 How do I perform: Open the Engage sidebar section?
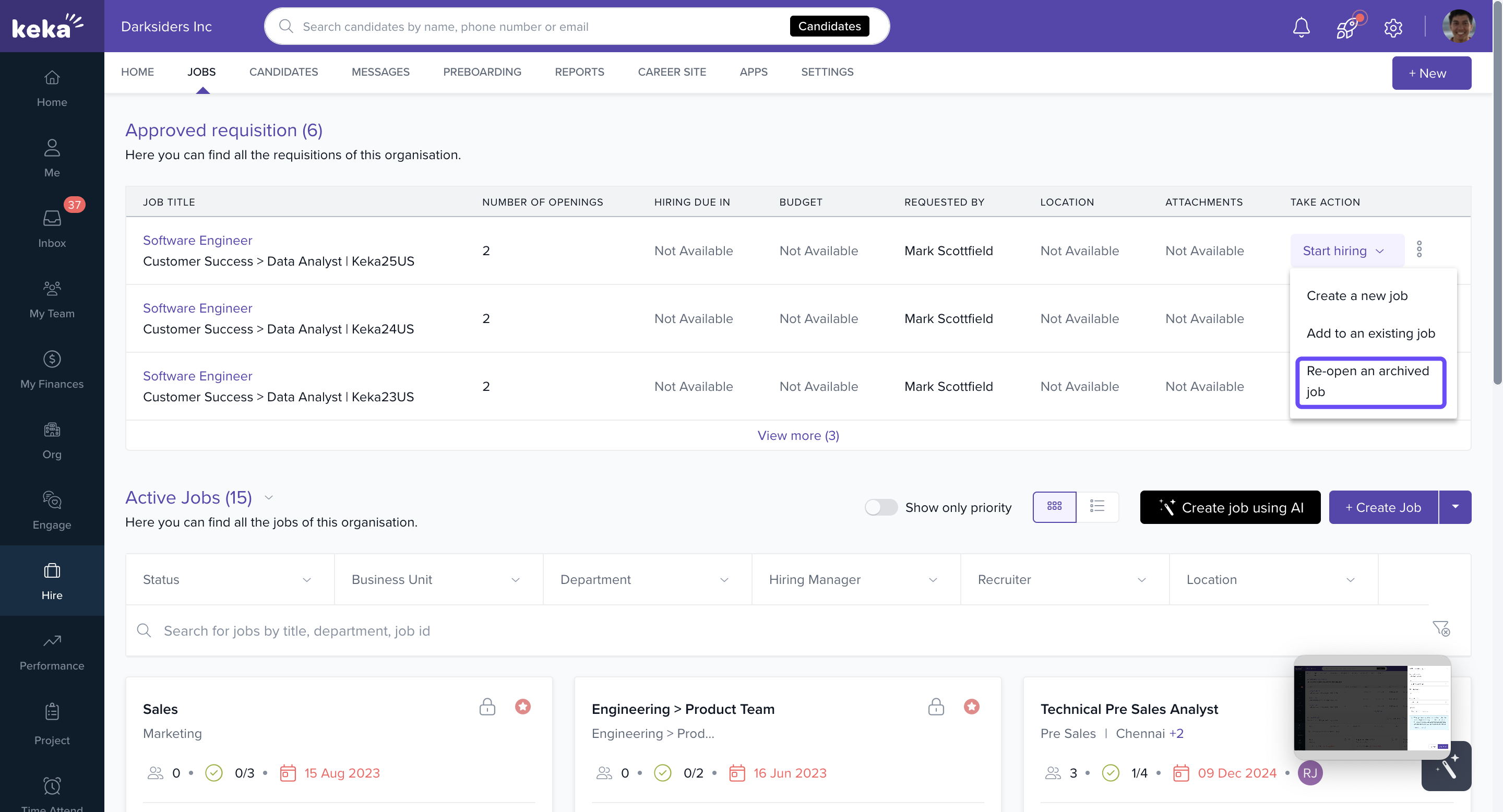point(52,510)
